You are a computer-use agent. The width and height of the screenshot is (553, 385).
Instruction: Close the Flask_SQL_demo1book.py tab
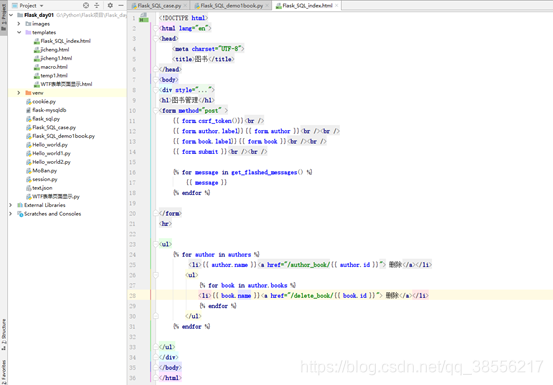click(267, 6)
